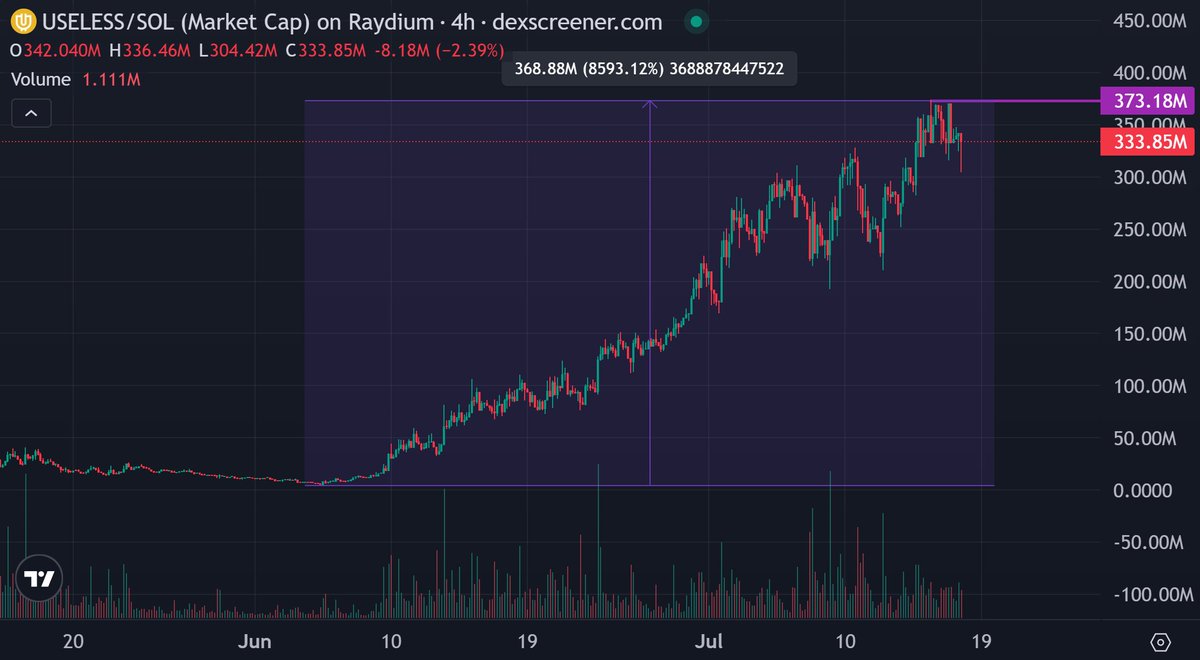Click the close value C333.85M
The image size is (1200, 660).
324,50
